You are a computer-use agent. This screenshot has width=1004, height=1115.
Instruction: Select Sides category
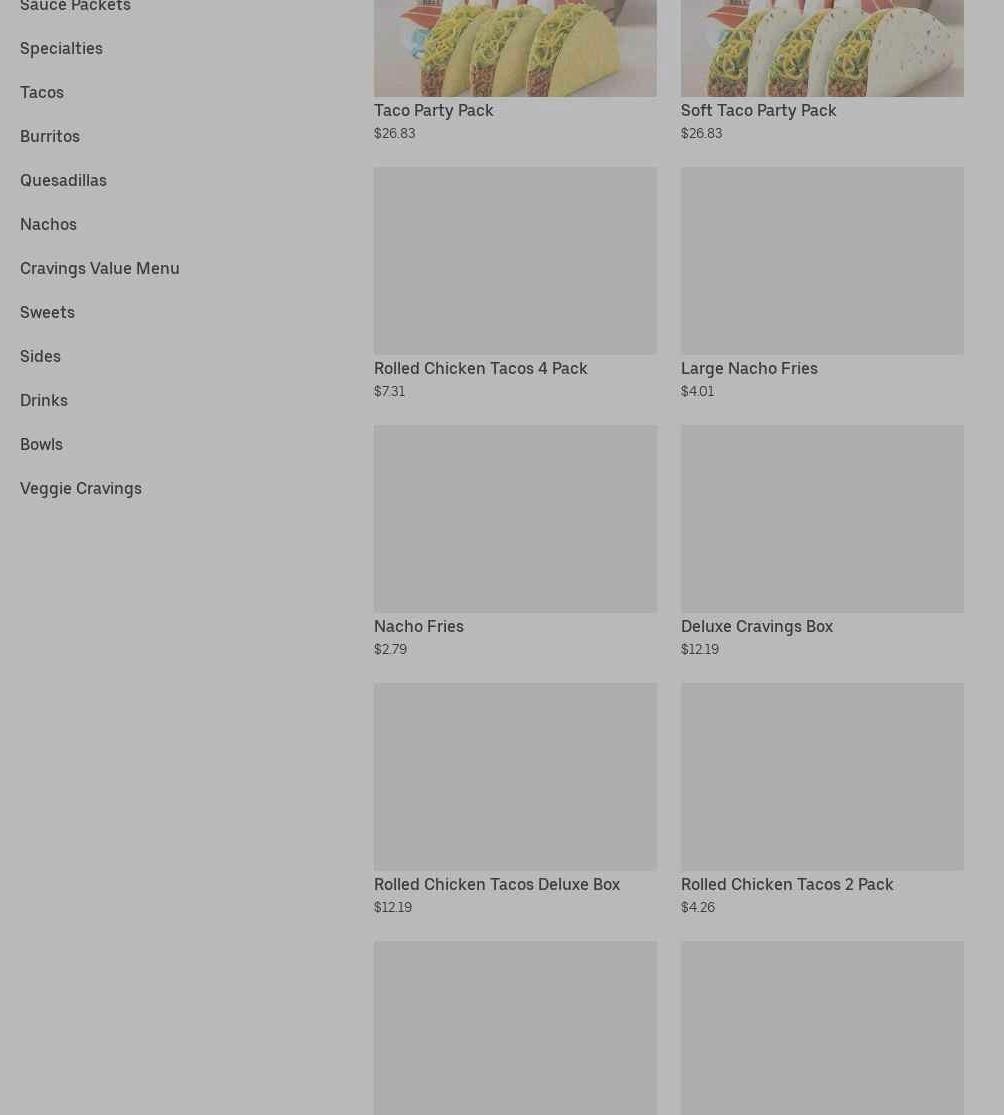[x=41, y=357]
